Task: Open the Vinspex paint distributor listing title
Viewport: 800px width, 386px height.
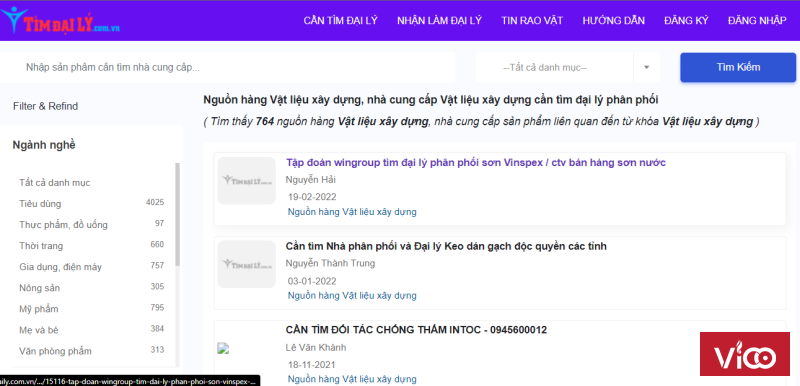Action: [476, 163]
